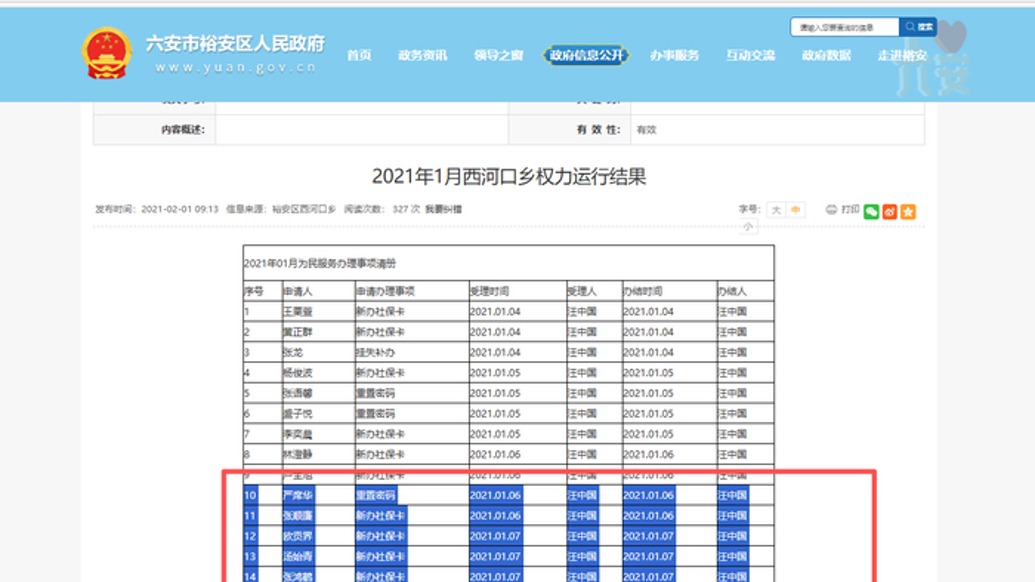Click 办结时间 2021.01.06 in row 8
The height and width of the screenshot is (582, 1035).
click(648, 455)
